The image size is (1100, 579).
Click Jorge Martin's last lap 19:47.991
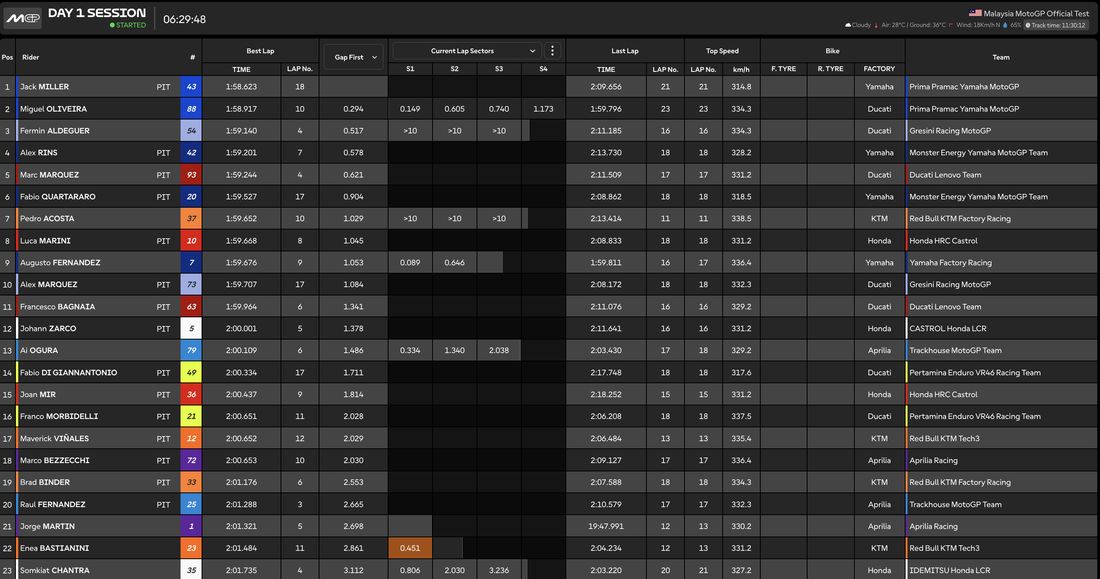[x=606, y=526]
